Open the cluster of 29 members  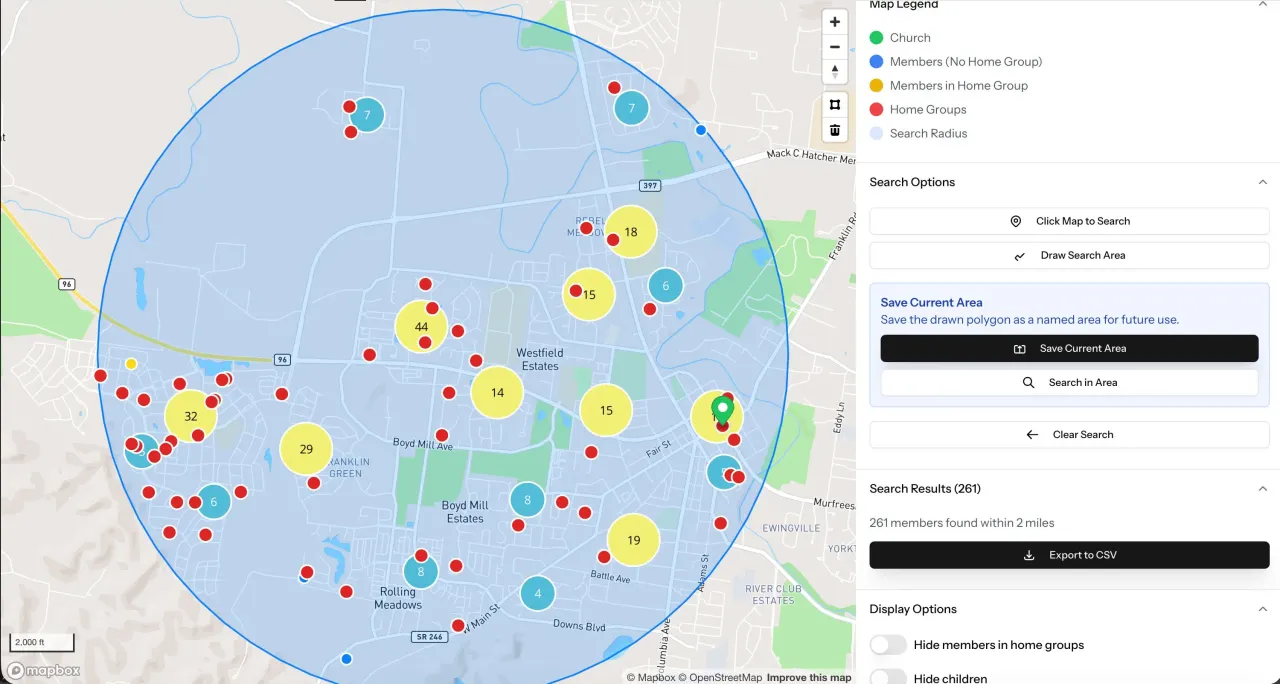(x=306, y=449)
